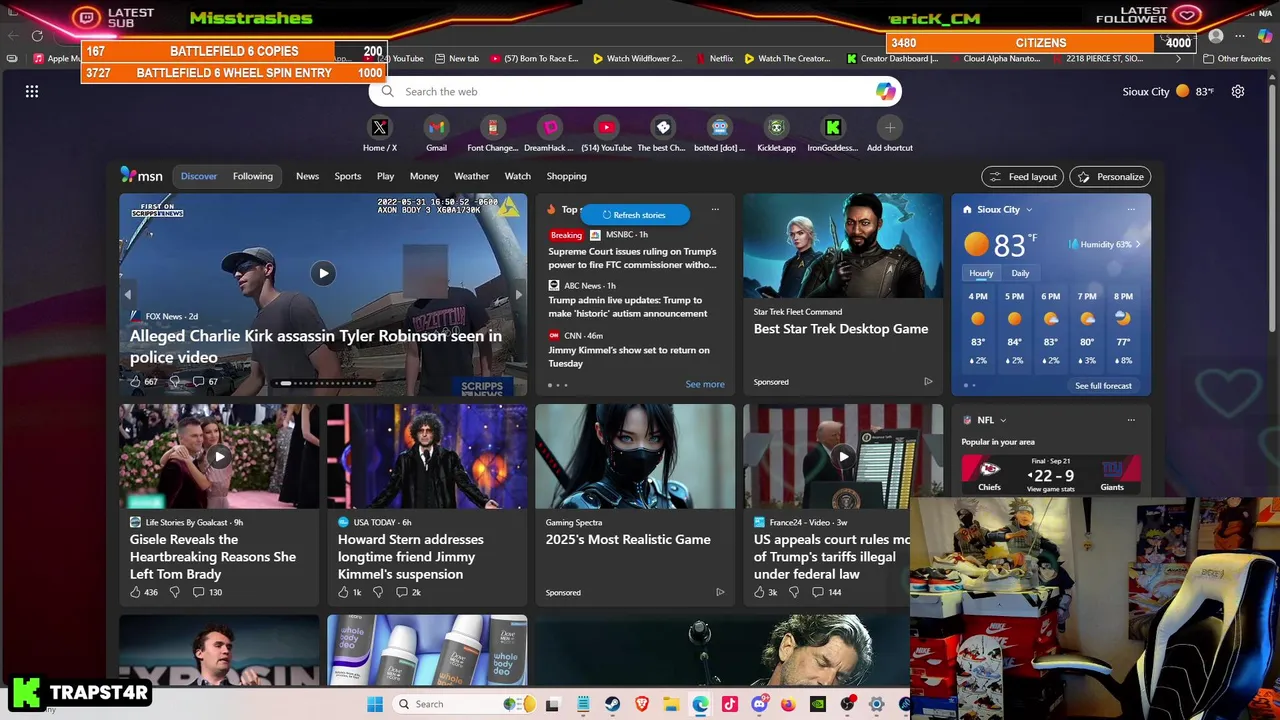Open Netflix bookmark in favorites bar
The image size is (1280, 720).
tap(713, 58)
